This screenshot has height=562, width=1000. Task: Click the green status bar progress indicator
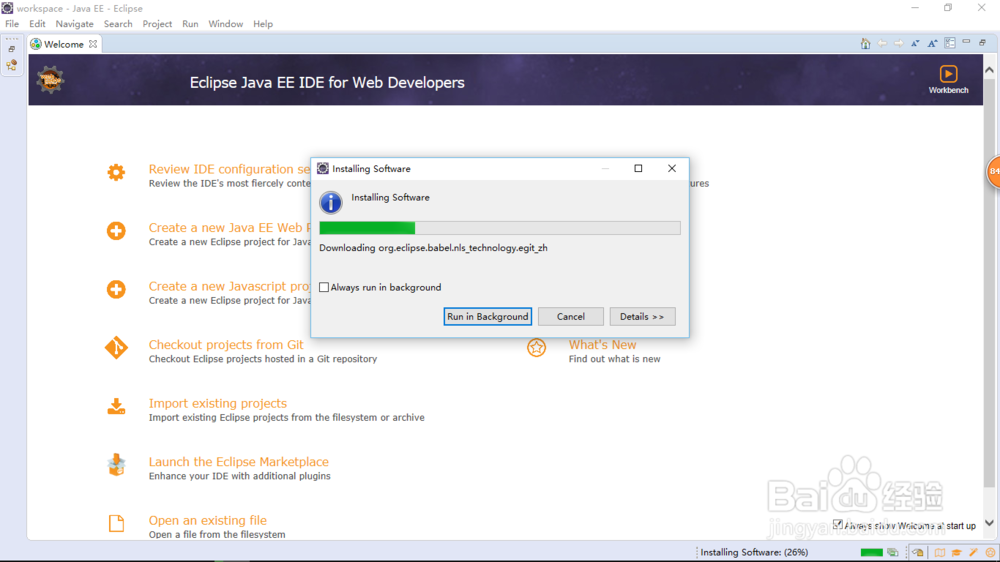(x=871, y=552)
